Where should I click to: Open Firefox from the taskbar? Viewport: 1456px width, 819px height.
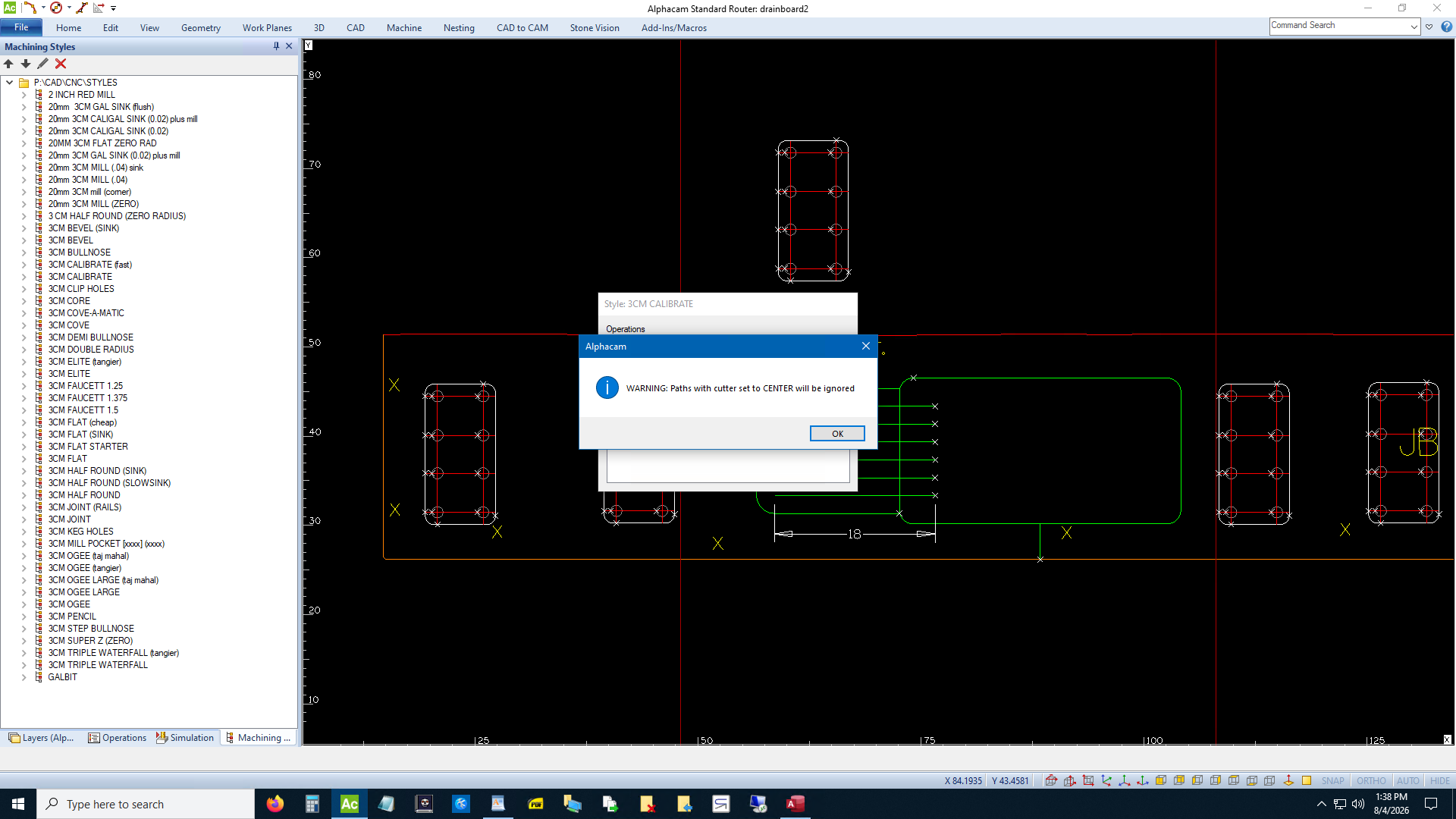pyautogui.click(x=275, y=804)
